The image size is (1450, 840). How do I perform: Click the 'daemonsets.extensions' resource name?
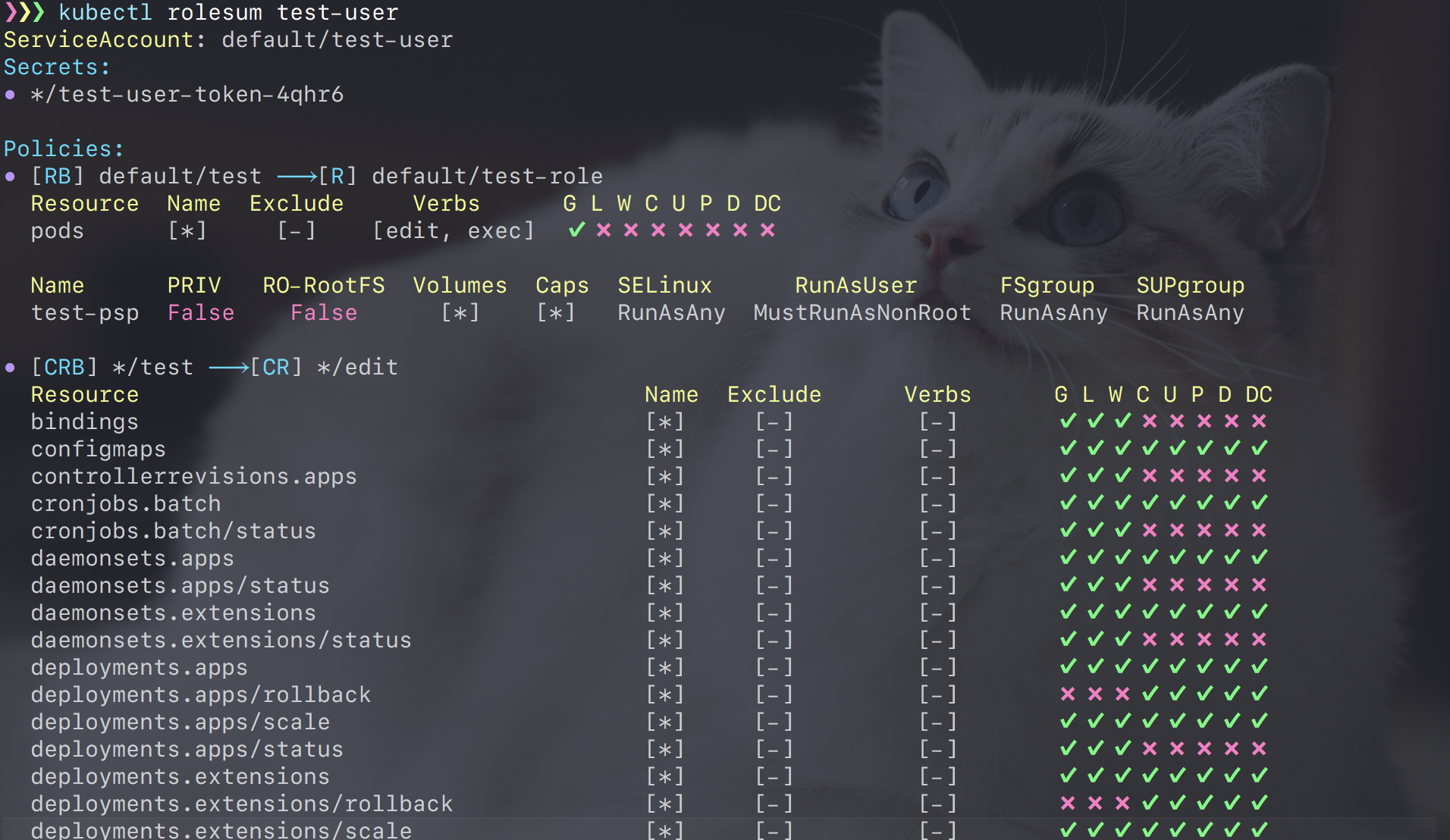click(x=174, y=613)
